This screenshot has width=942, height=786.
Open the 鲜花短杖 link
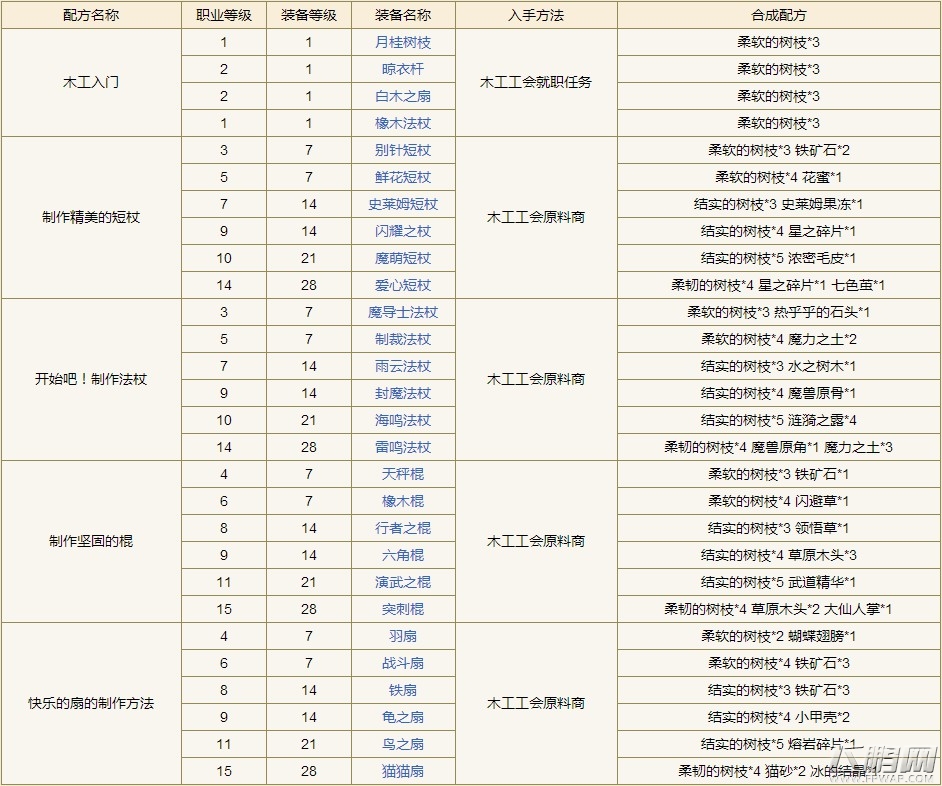403,178
